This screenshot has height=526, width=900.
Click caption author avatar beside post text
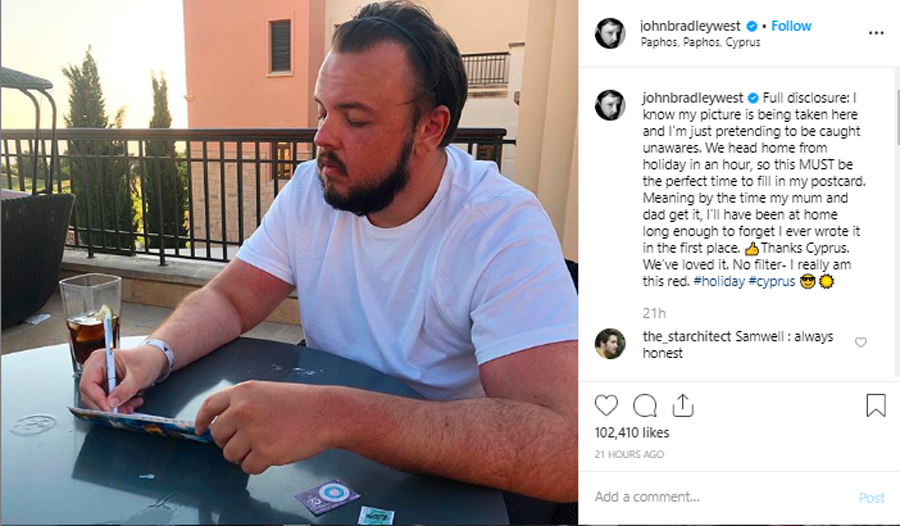pos(610,105)
